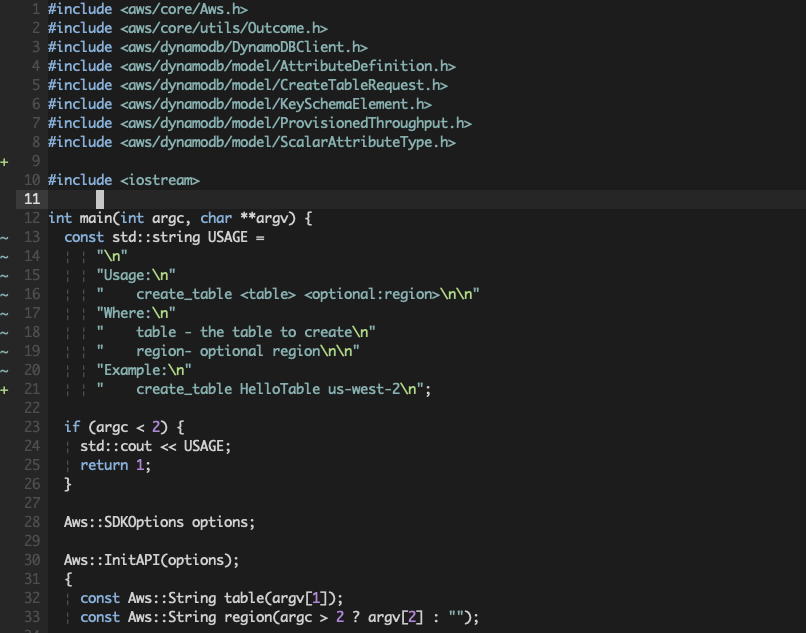The image size is (806, 633).
Task: Click the "if (argc < 2) {" line
Action: coord(124,427)
